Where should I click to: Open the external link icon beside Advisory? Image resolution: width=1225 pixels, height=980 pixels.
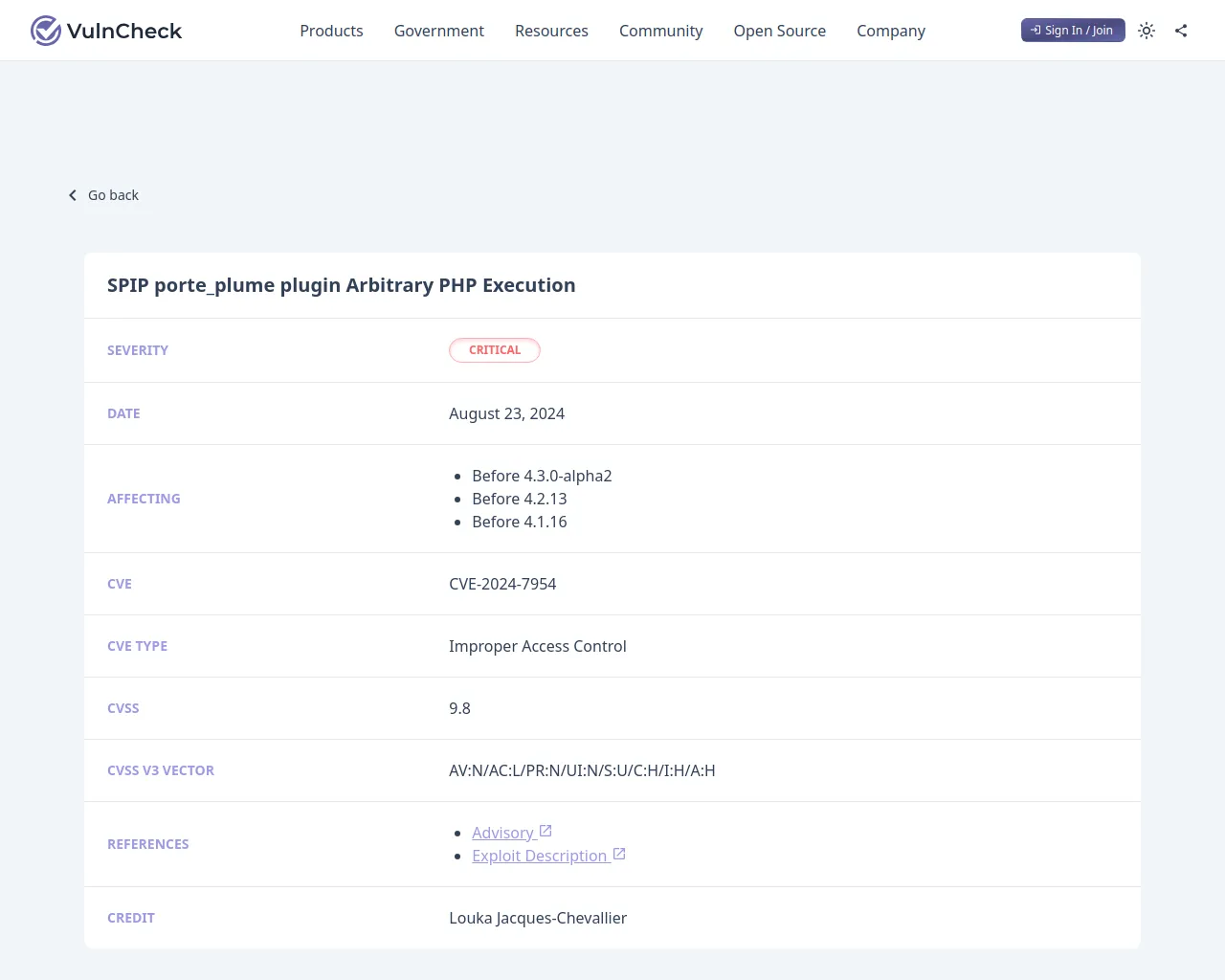click(x=546, y=831)
